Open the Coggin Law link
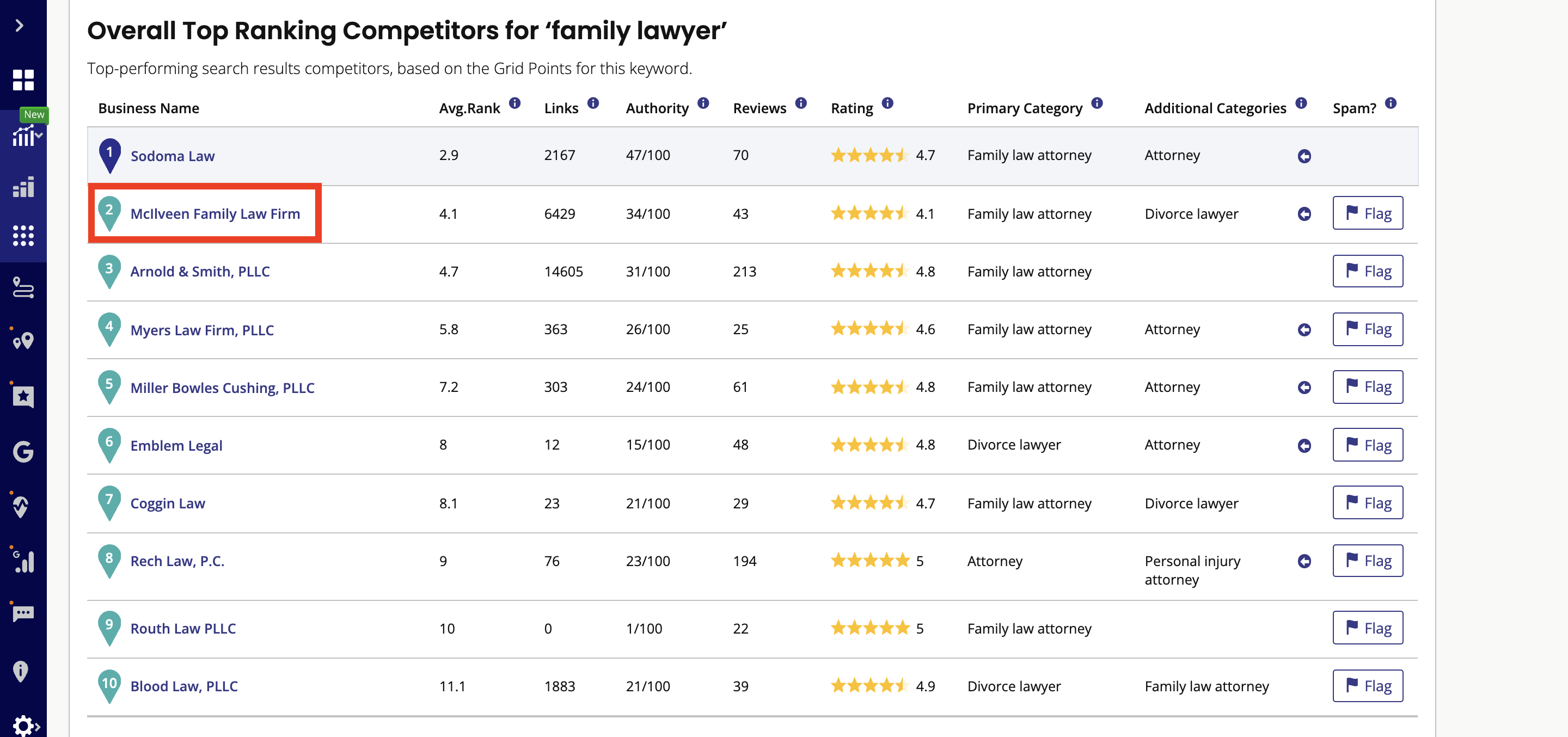The height and width of the screenshot is (737, 1568). coord(167,503)
